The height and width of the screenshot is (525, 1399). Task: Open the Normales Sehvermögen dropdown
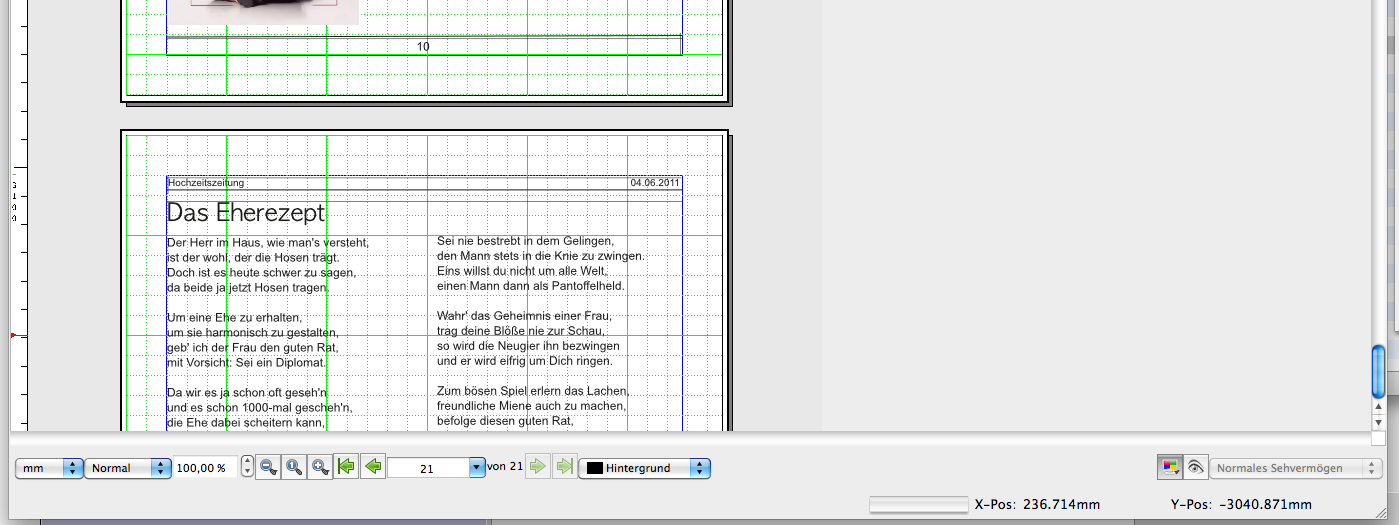(x=1376, y=468)
